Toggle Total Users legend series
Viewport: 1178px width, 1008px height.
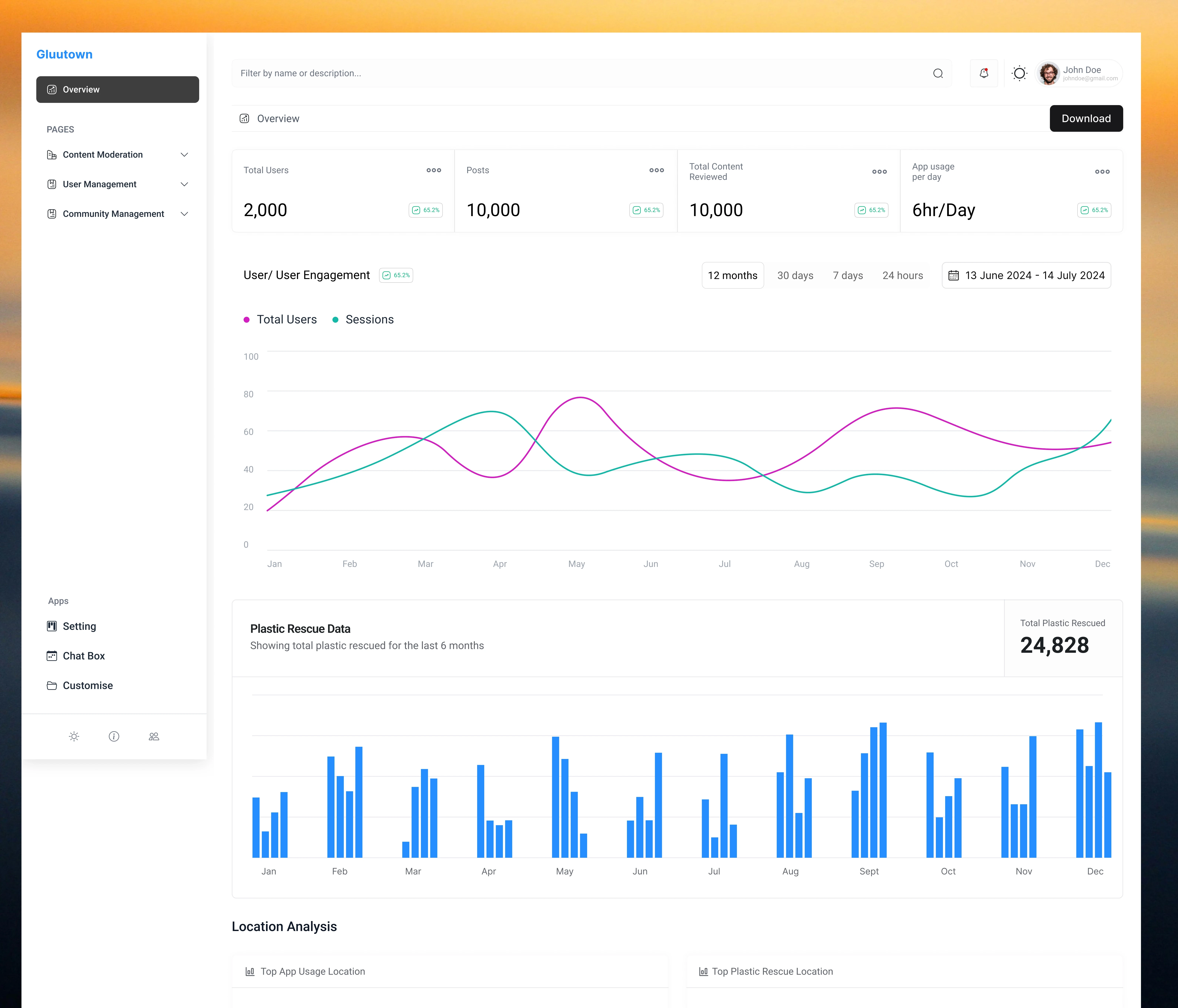tap(247, 320)
